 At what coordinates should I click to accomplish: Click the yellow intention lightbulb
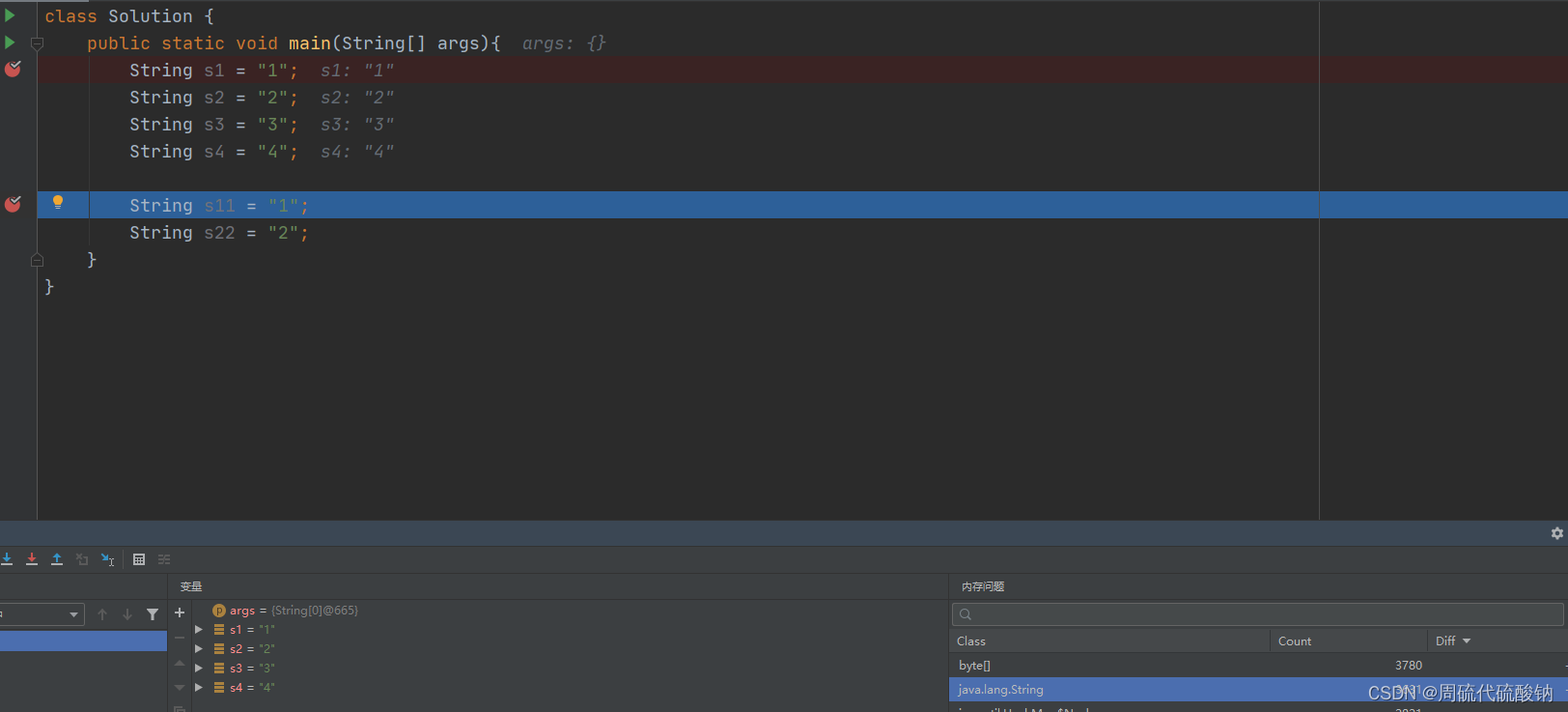[58, 202]
